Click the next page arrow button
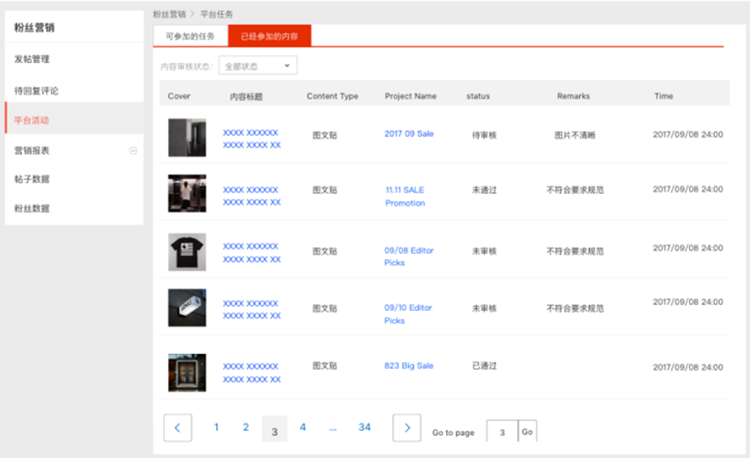 (406, 428)
